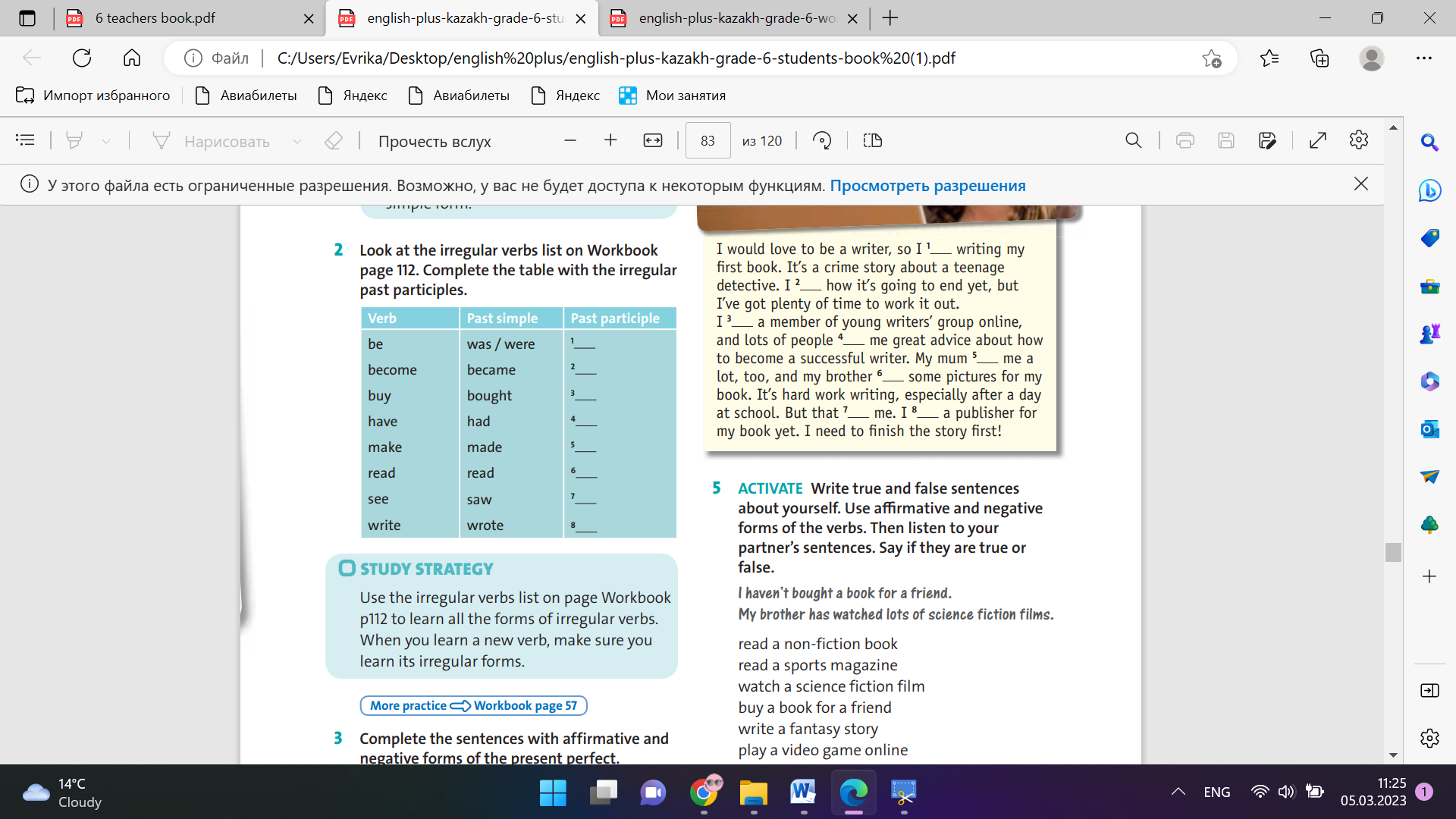Screen dimensions: 1456x819
Task: Click Просмотреть разрешения link
Action: click(927, 186)
